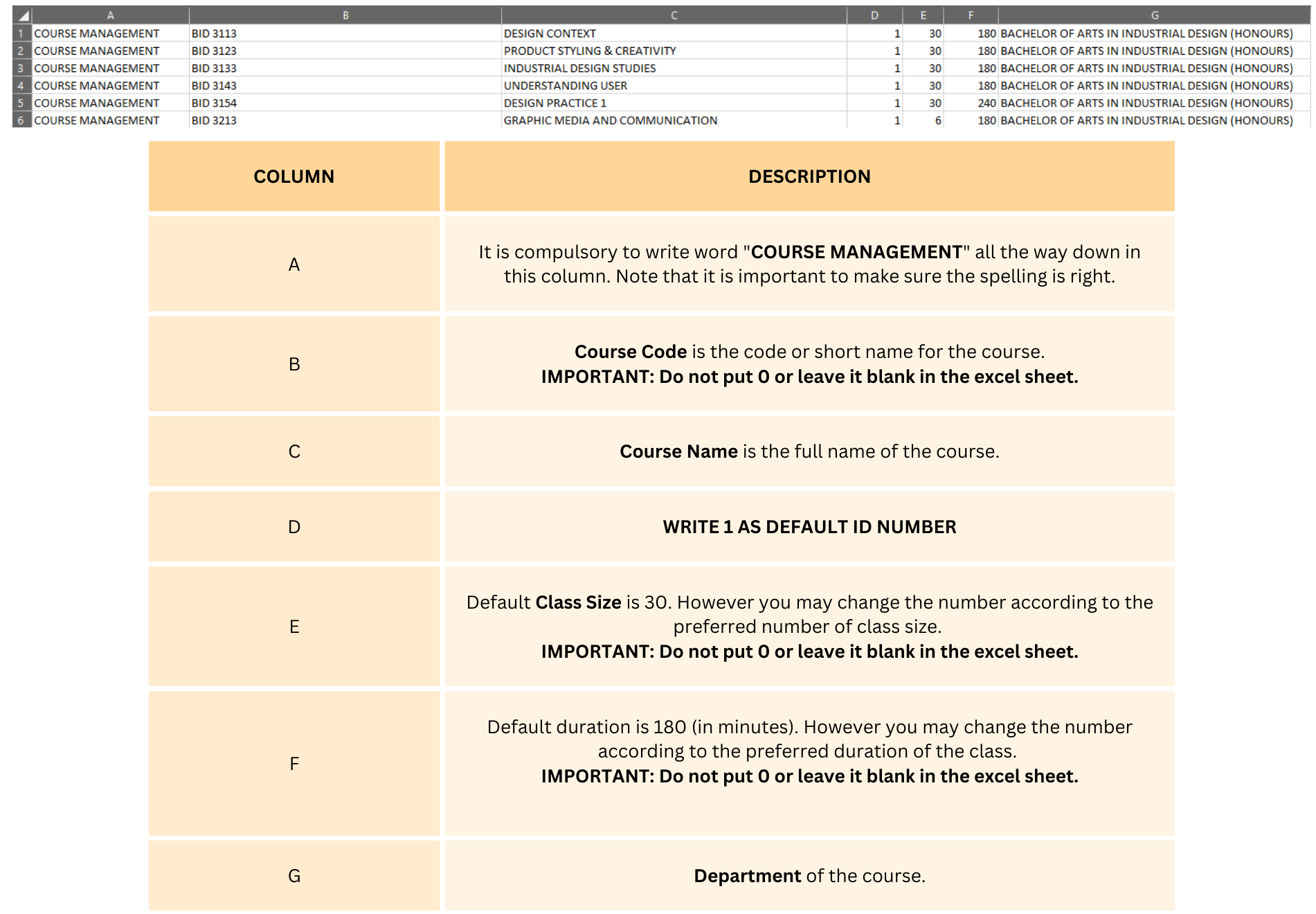
Task: Click the select-all corner triangle in spreadsheet
Action: [x=23, y=15]
